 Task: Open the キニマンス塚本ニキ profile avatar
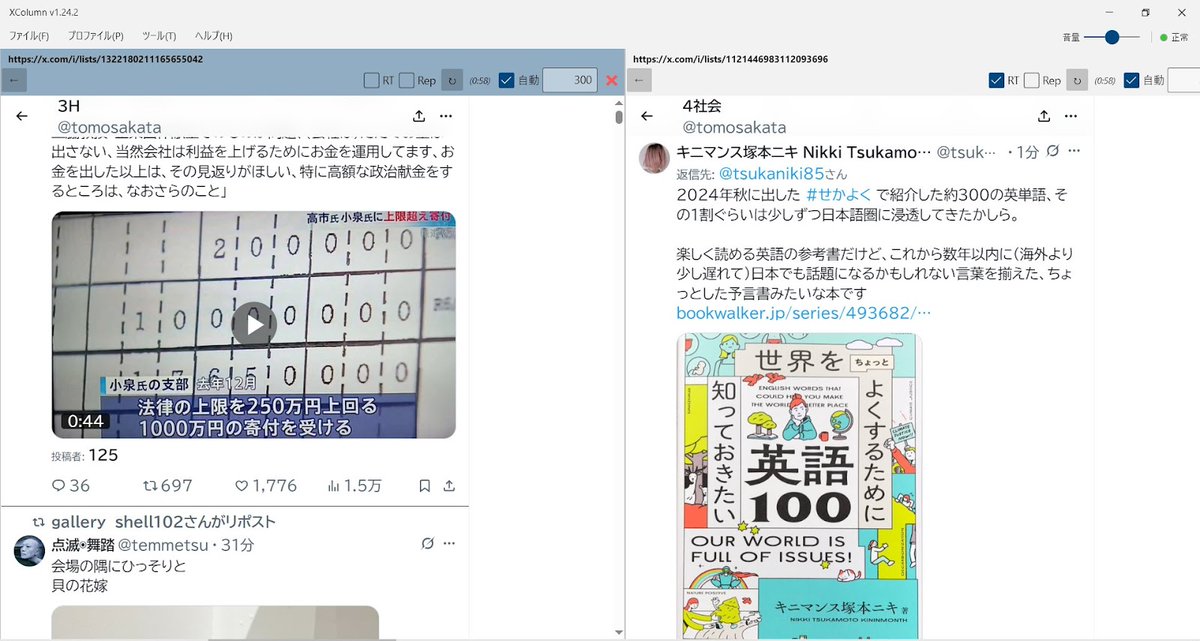click(x=655, y=159)
